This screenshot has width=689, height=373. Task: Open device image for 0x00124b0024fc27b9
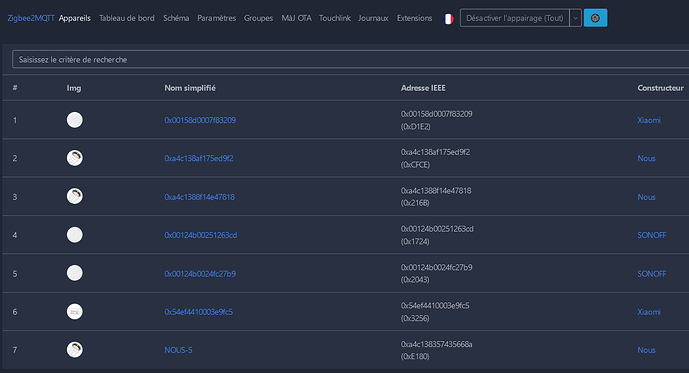(75, 273)
